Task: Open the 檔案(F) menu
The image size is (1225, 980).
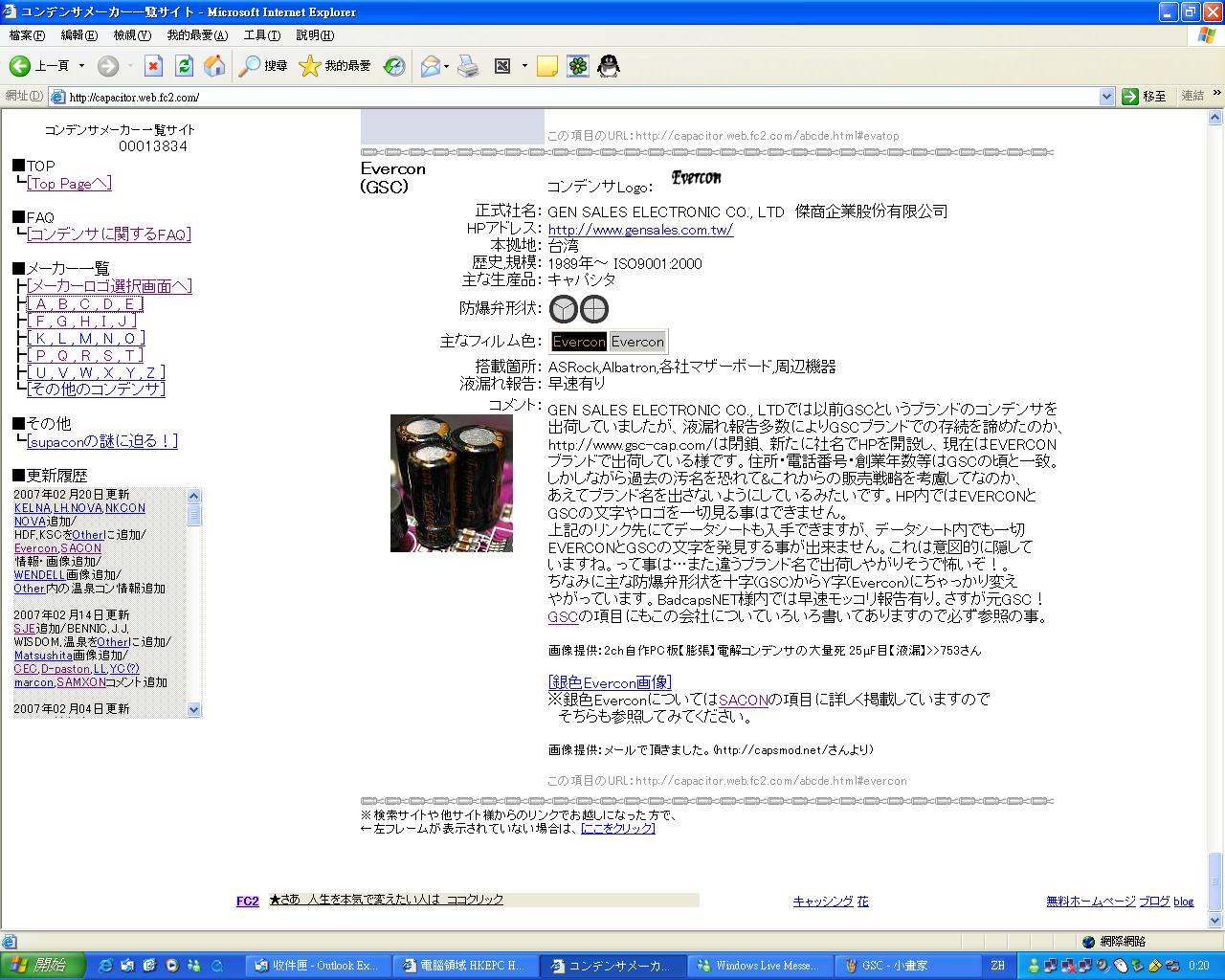Action: (x=27, y=35)
